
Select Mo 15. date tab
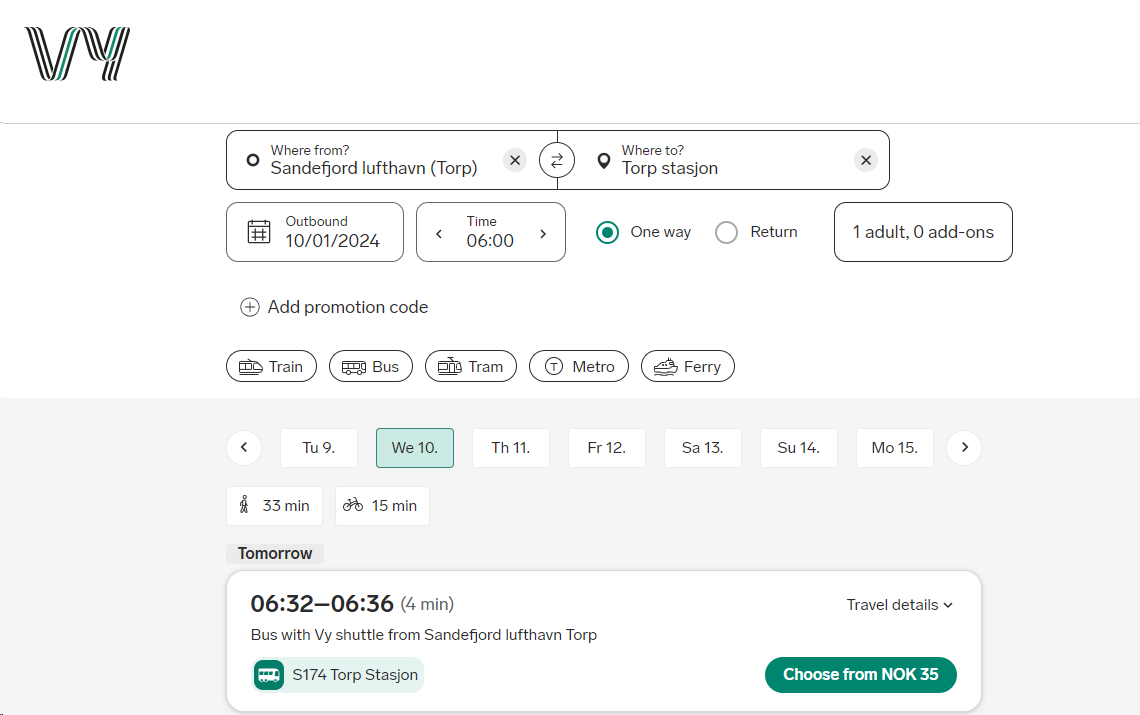click(x=894, y=448)
